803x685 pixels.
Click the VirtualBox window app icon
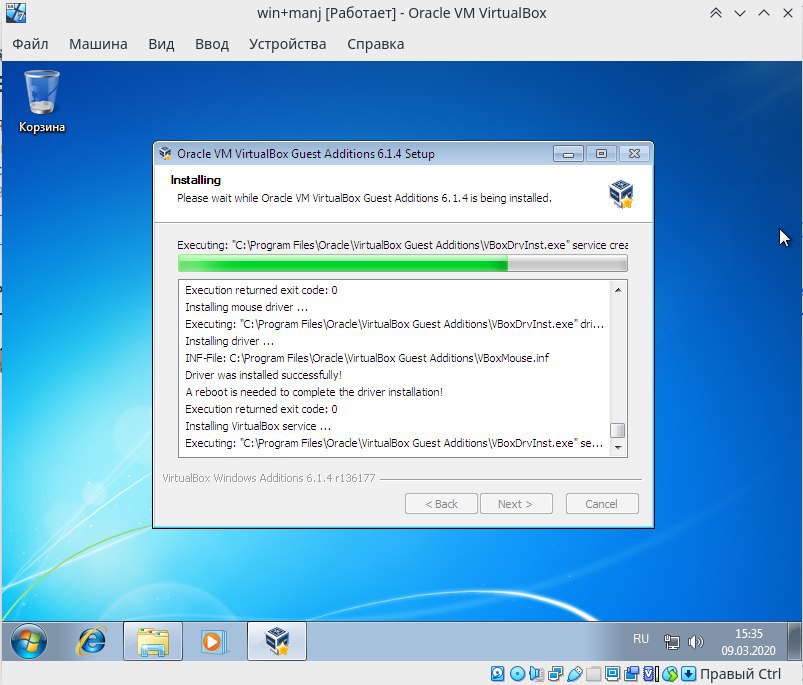click(15, 13)
